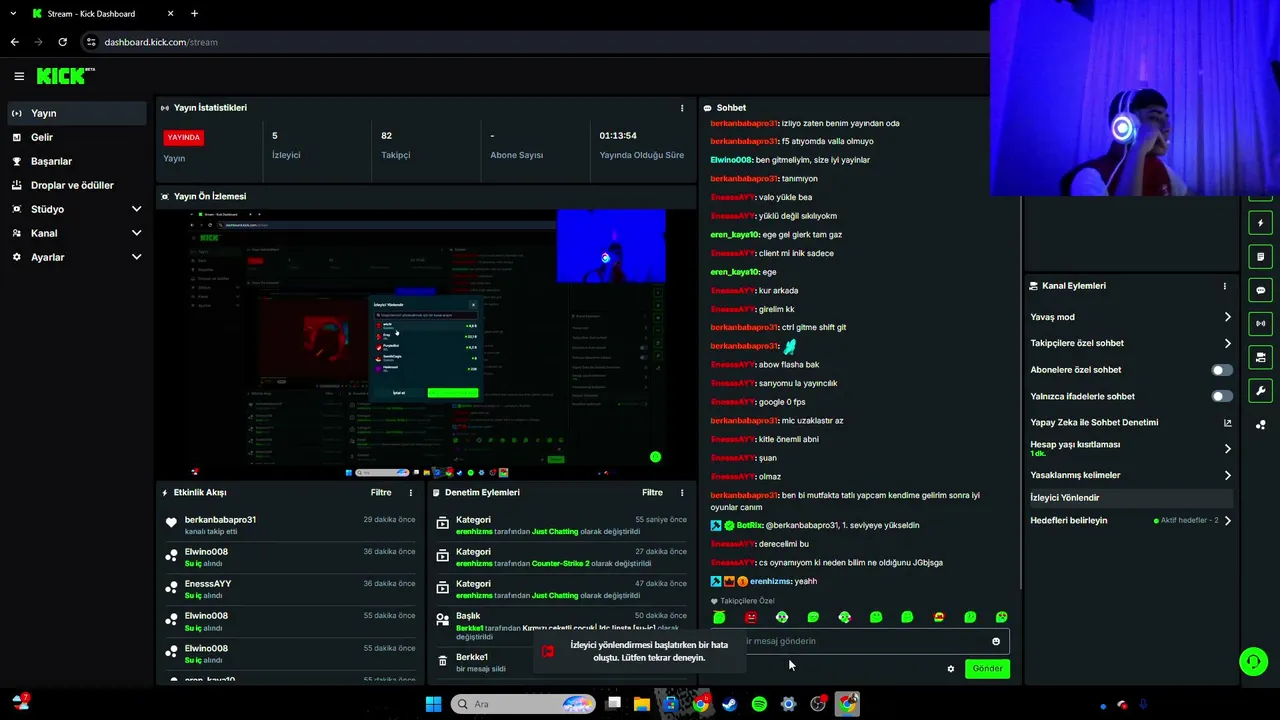
Task: Open the green headset support bubble
Action: (x=1253, y=661)
